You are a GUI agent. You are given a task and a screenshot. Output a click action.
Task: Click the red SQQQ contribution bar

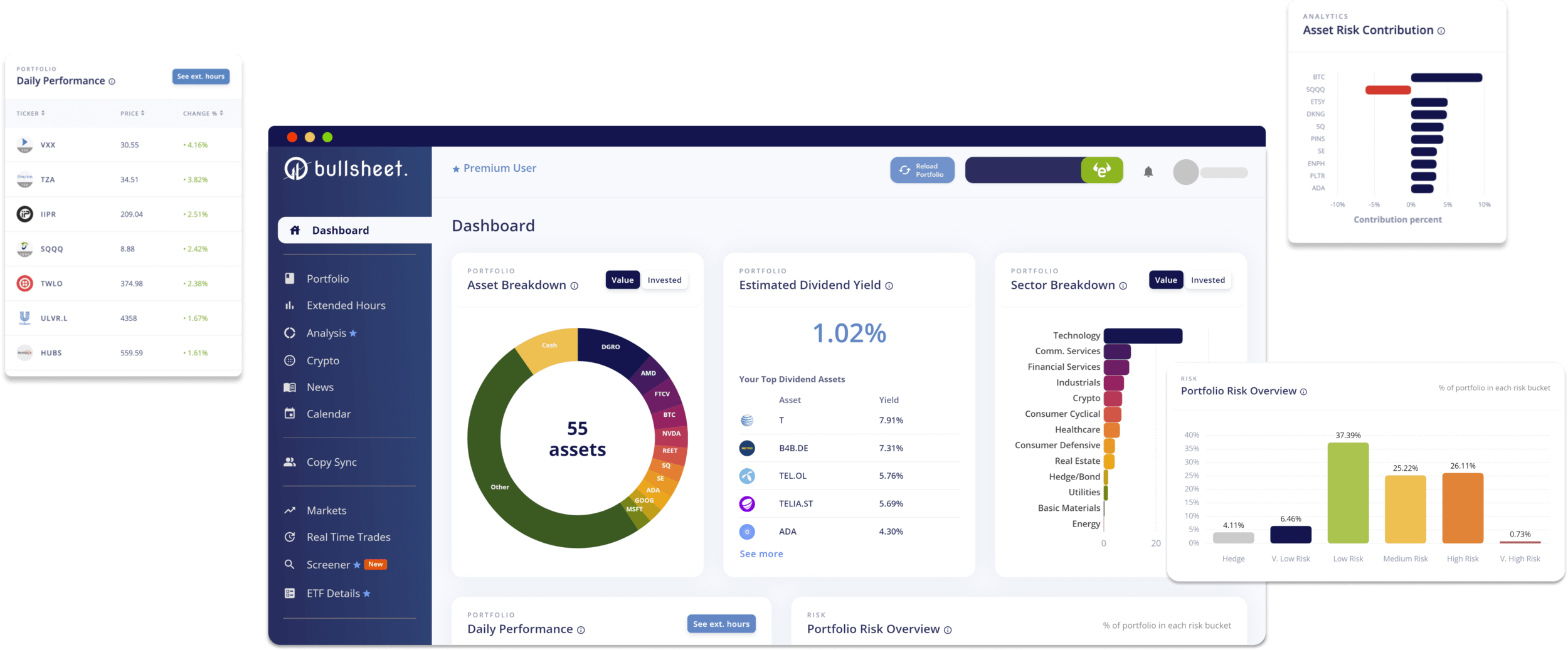1388,90
